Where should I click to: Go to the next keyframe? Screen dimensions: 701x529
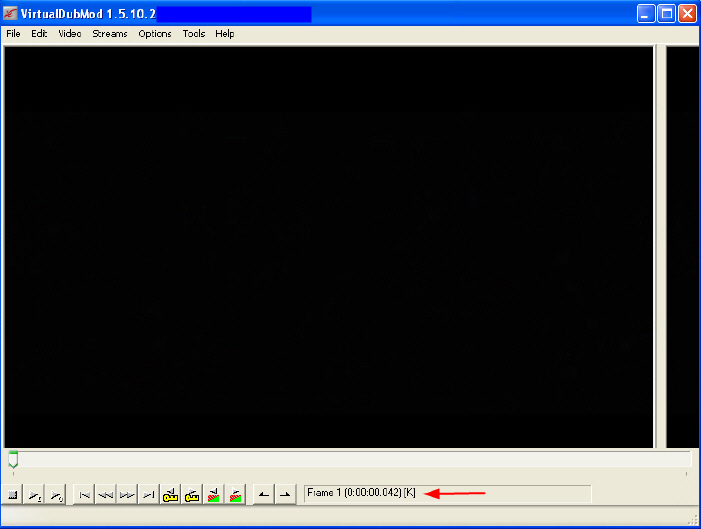click(192, 495)
